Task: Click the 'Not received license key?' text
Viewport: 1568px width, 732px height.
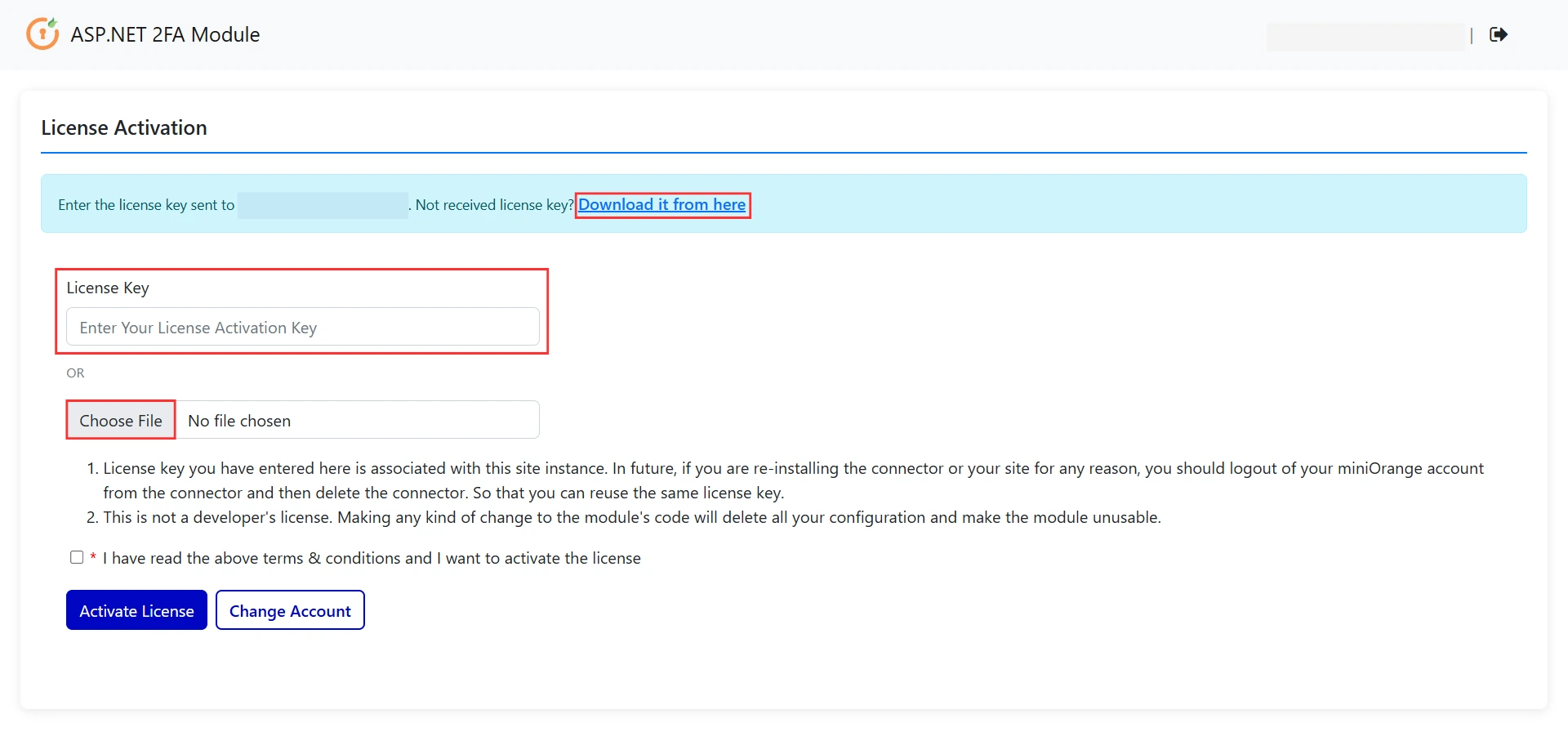Action: (494, 205)
